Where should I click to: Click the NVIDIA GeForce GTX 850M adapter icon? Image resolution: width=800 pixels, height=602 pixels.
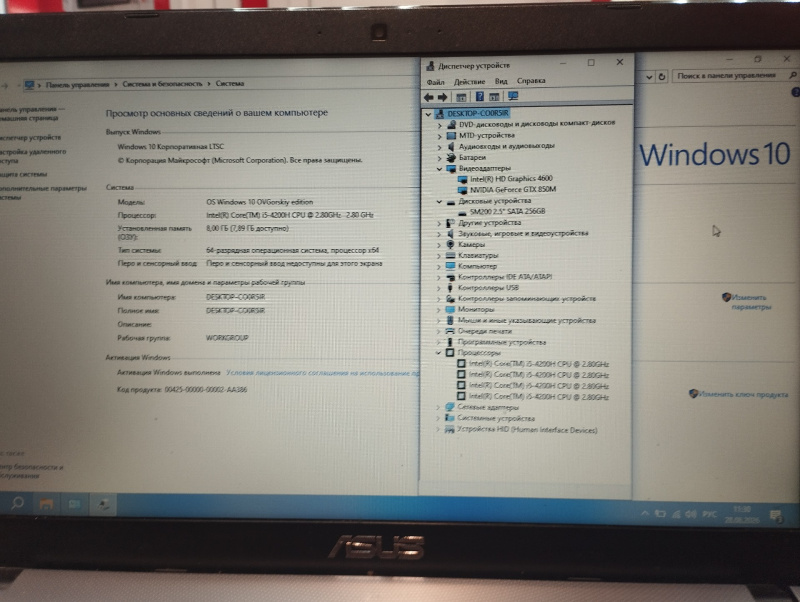point(462,190)
